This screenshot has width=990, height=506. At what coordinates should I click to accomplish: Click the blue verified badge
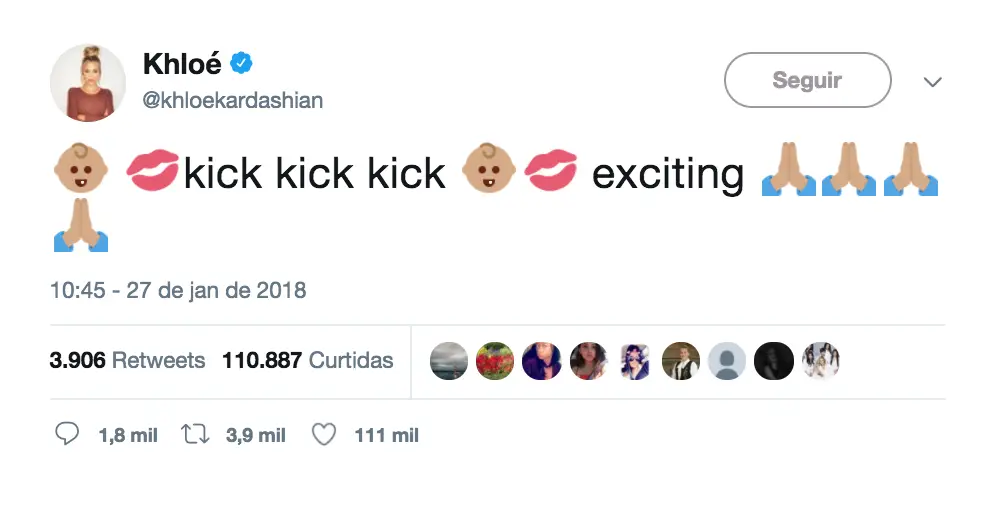coord(241,63)
